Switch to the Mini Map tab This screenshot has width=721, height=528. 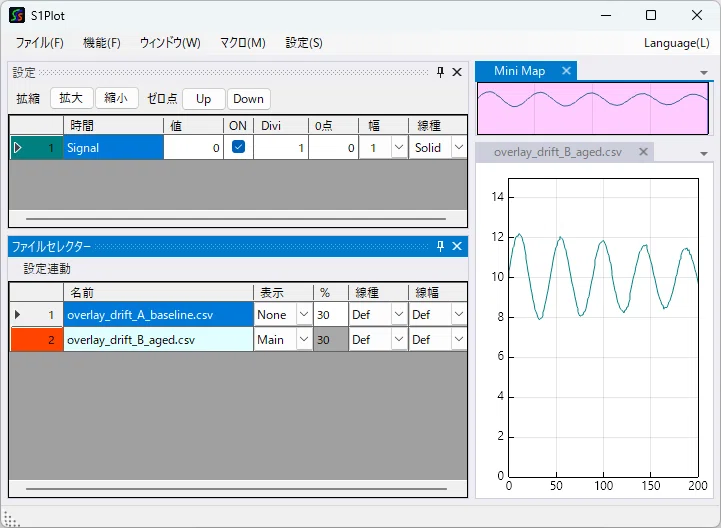(519, 71)
